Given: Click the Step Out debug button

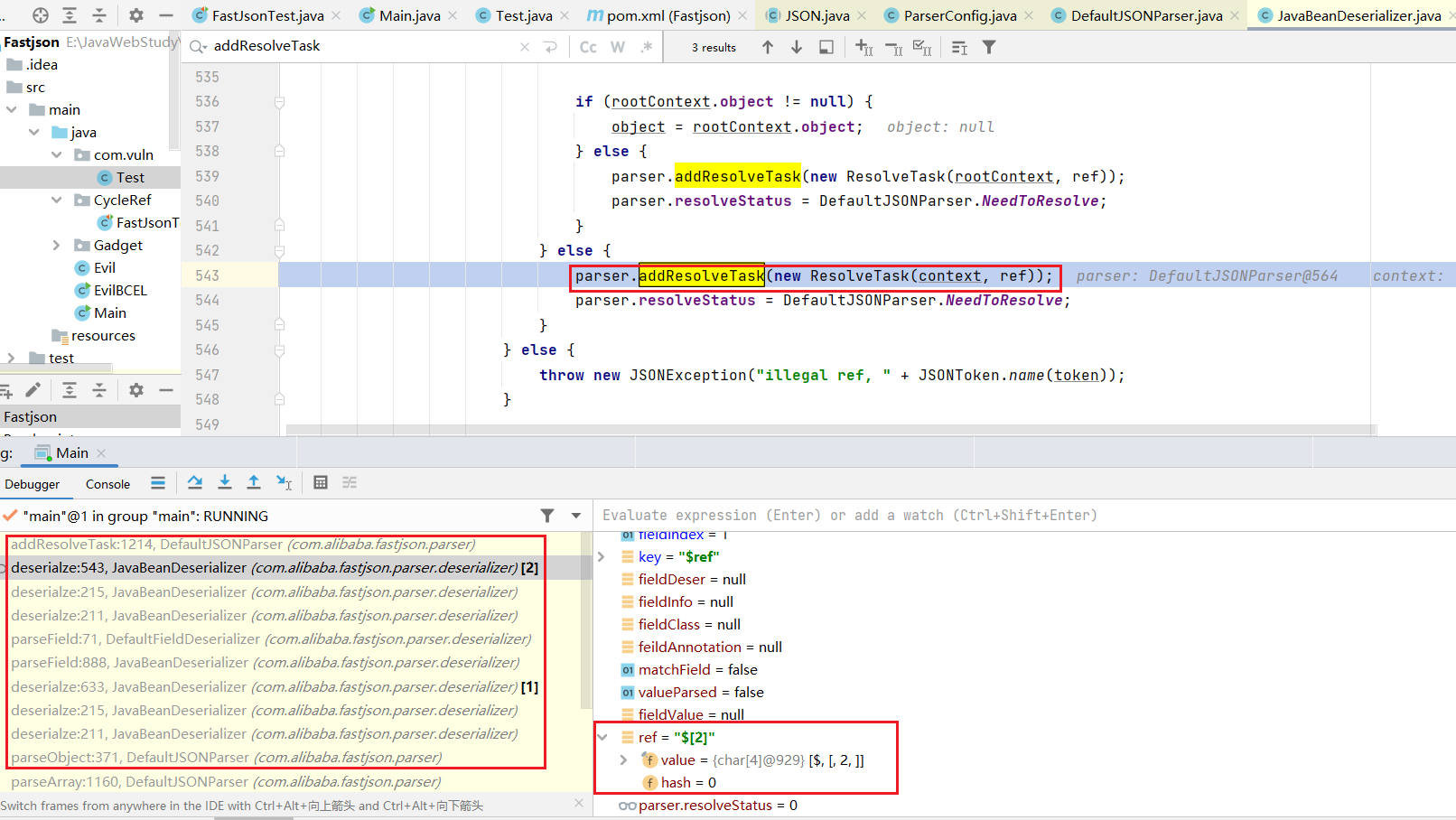Looking at the screenshot, I should point(254,482).
